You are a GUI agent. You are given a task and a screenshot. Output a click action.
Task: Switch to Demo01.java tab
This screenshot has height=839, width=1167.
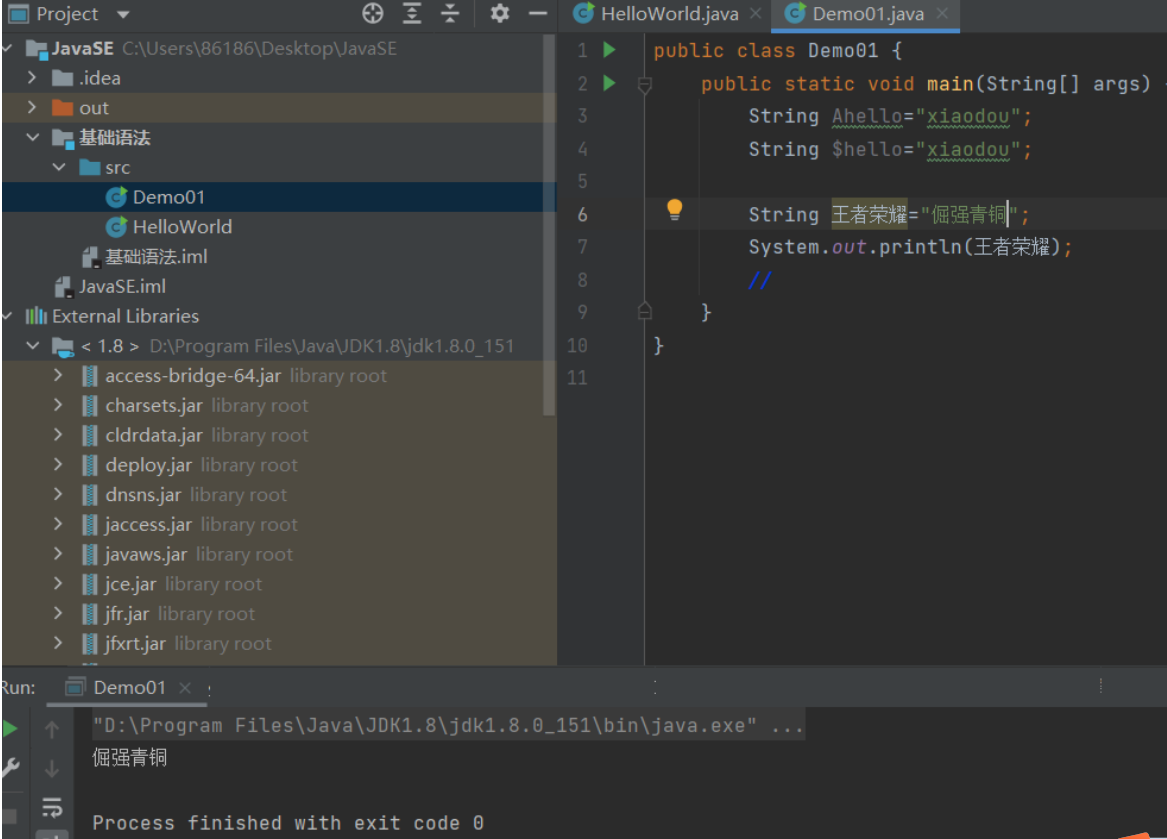pyautogui.click(x=866, y=14)
